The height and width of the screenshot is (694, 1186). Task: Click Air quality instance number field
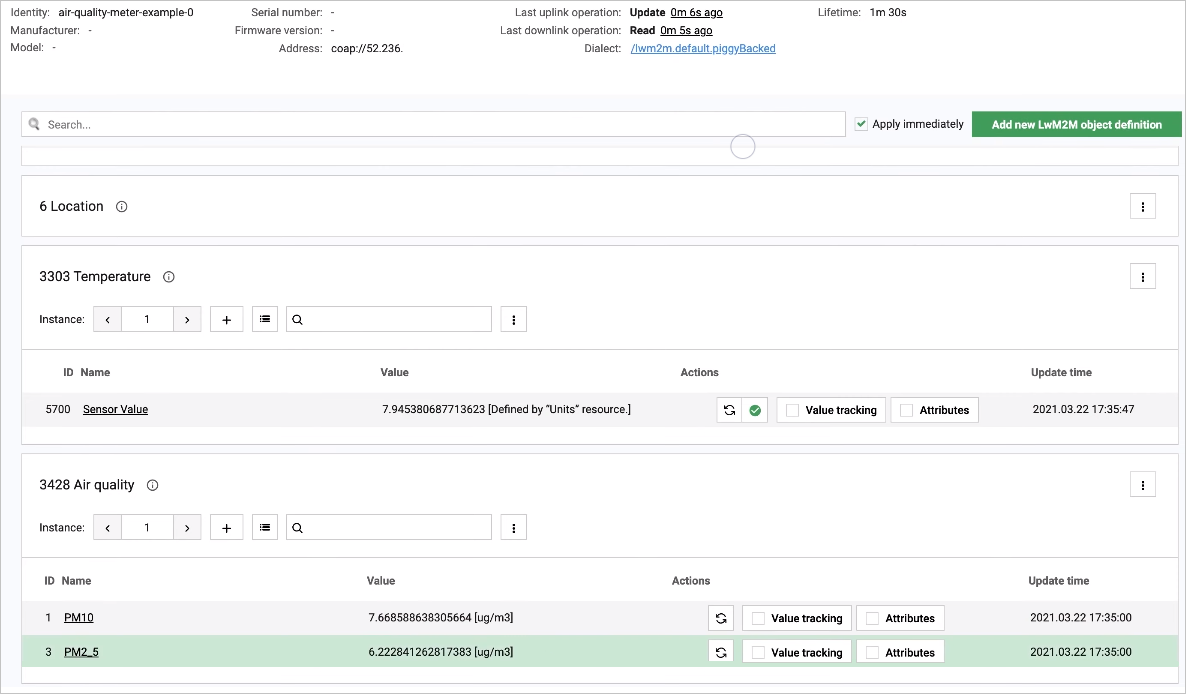[147, 528]
